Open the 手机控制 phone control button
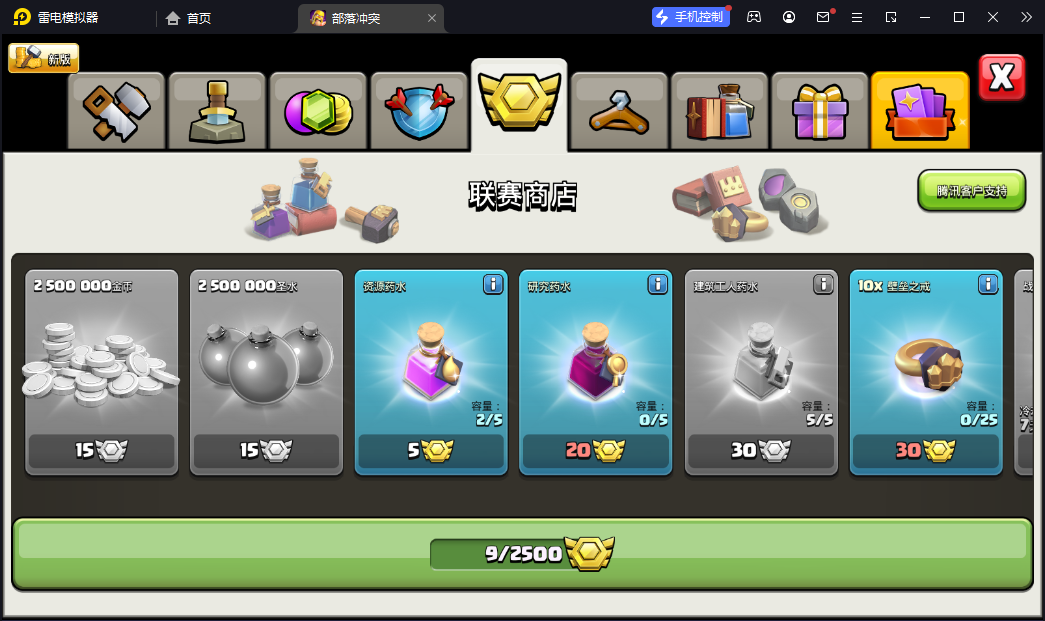This screenshot has height=621, width=1045. click(690, 17)
